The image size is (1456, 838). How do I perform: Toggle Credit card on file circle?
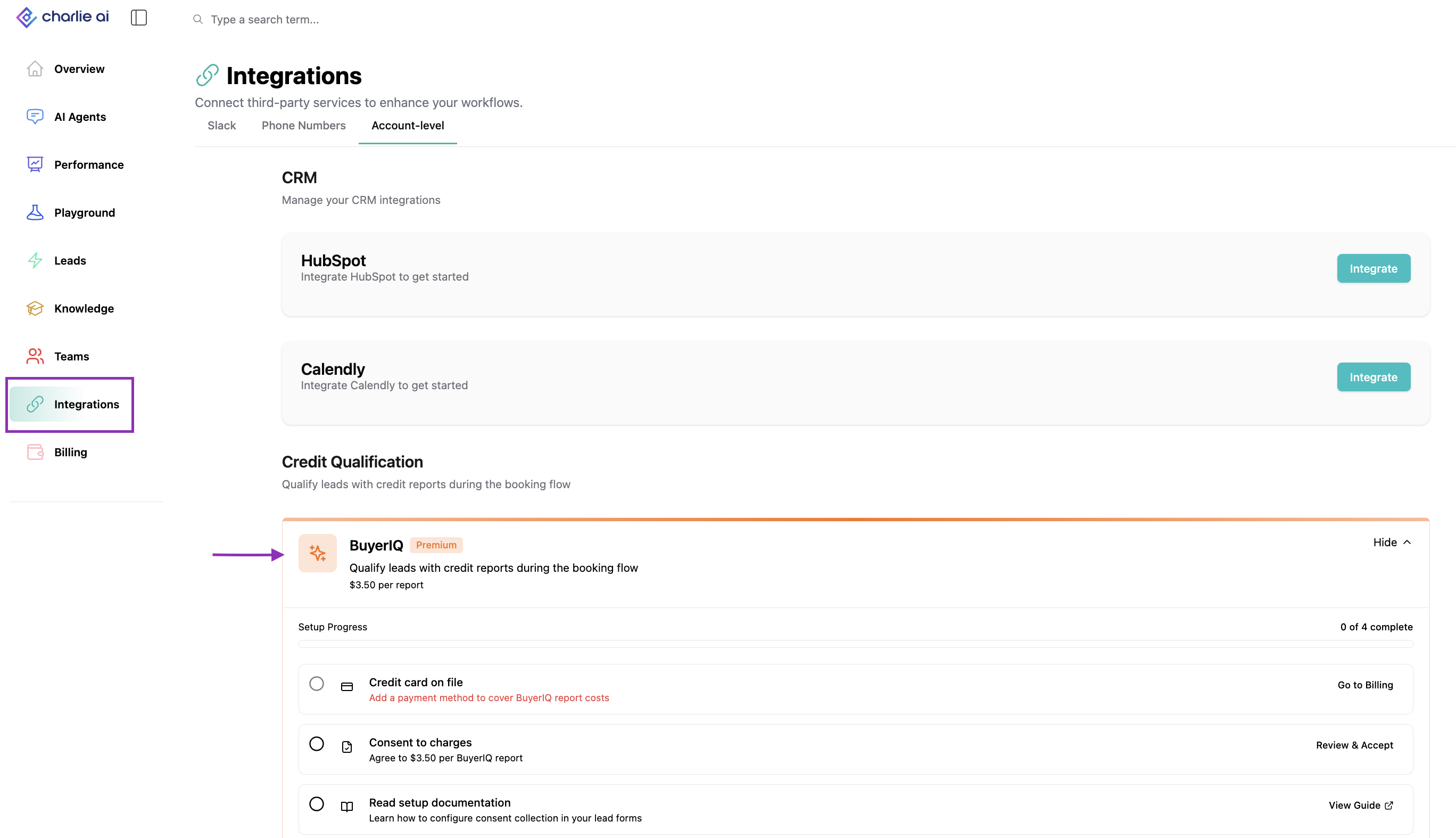pos(317,684)
